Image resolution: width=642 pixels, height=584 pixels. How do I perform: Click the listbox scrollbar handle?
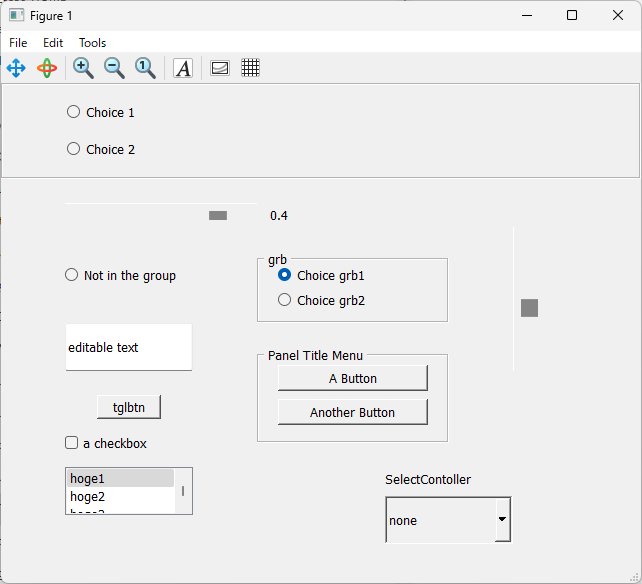(x=183, y=491)
